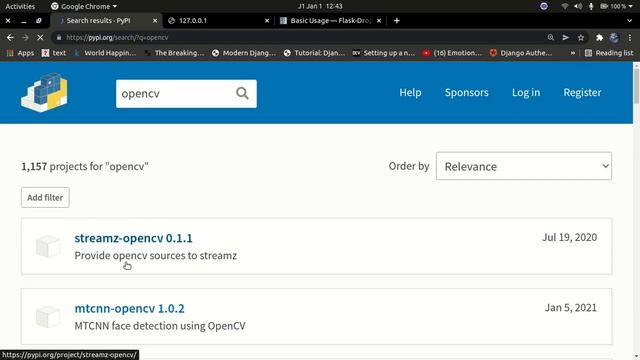This screenshot has width=640, height=360.
Task: Open the Tutorial: Djan... bookmark
Action: (315, 53)
